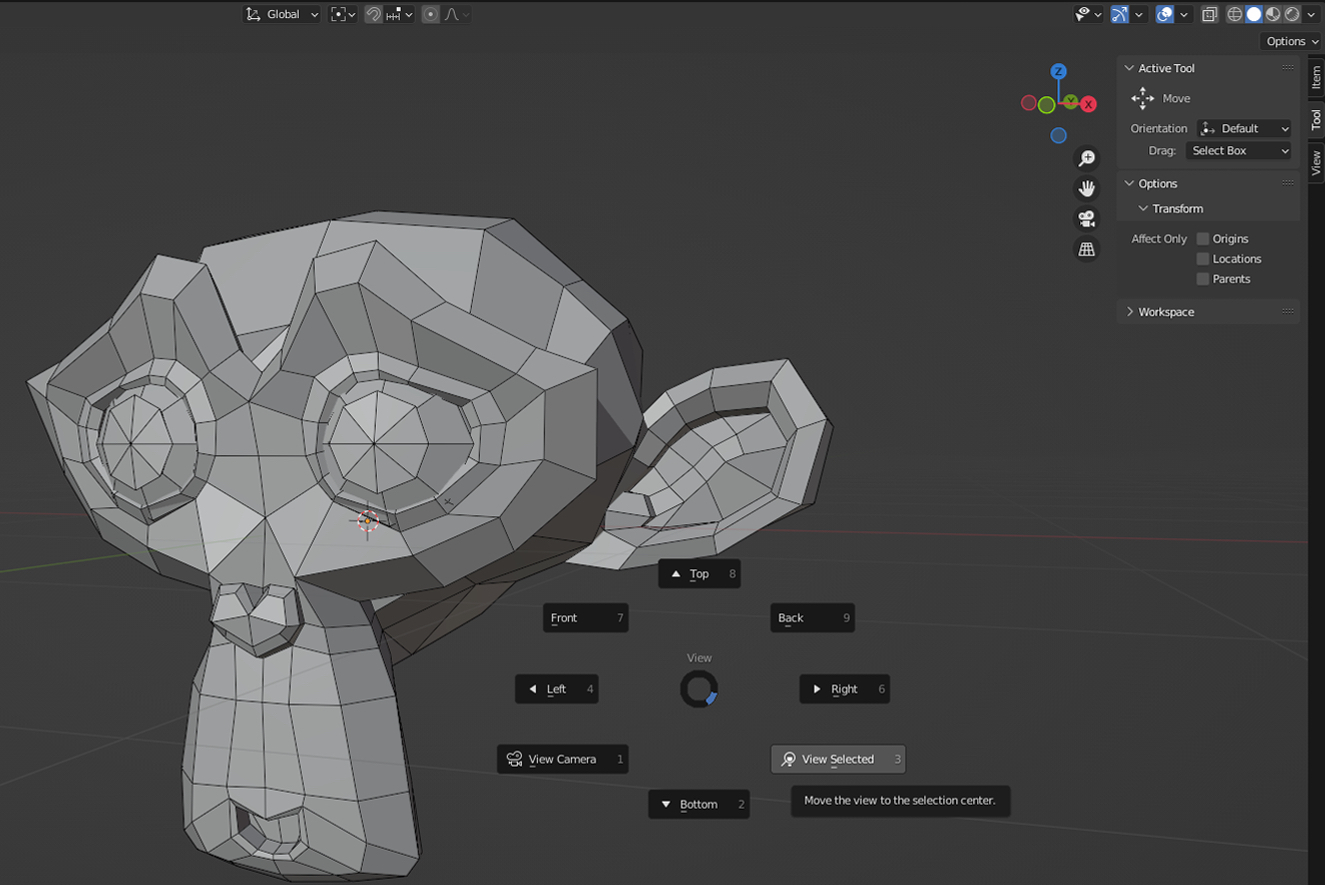Click the zoom magnifier in viewport sidebar
The height and width of the screenshot is (885, 1325).
pyautogui.click(x=1086, y=157)
